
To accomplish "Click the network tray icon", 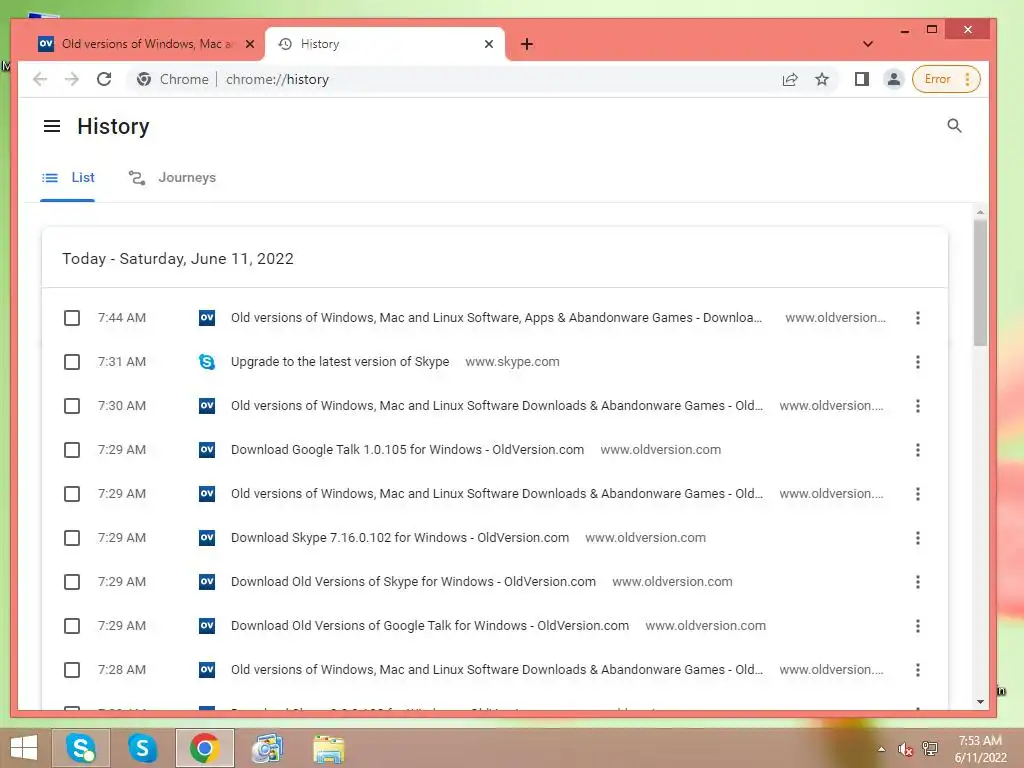I will pyautogui.click(x=930, y=749).
